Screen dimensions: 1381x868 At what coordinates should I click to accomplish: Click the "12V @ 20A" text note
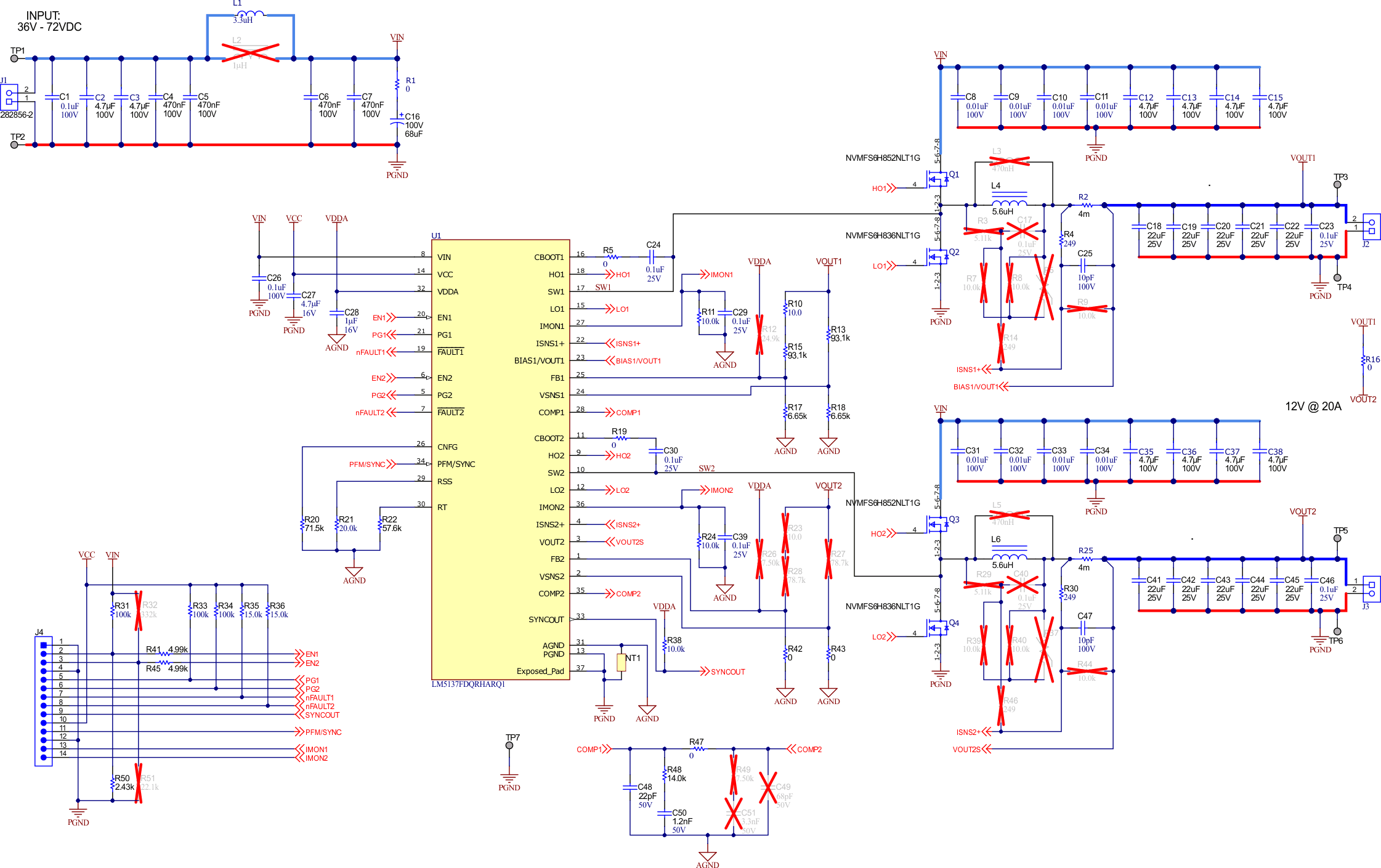tap(1313, 407)
